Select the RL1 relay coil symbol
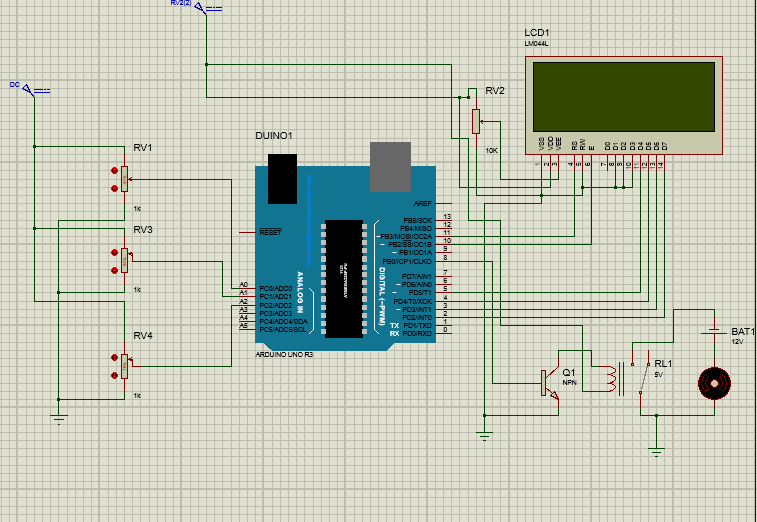The image size is (757, 522). coord(612,379)
